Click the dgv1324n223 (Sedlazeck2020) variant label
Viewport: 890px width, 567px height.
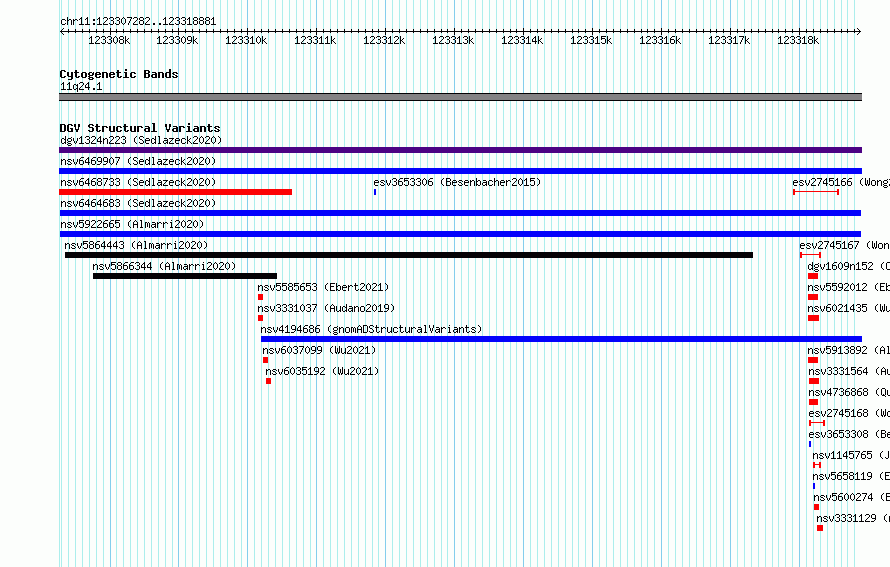click(x=141, y=140)
